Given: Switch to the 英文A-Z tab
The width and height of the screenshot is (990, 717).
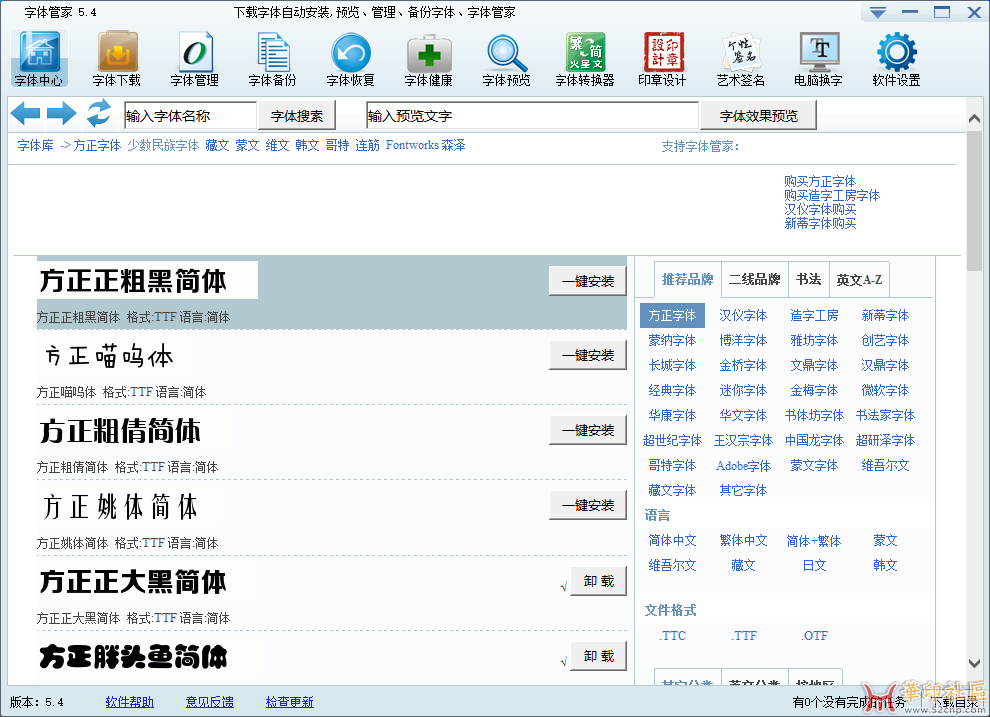Looking at the screenshot, I should 859,279.
